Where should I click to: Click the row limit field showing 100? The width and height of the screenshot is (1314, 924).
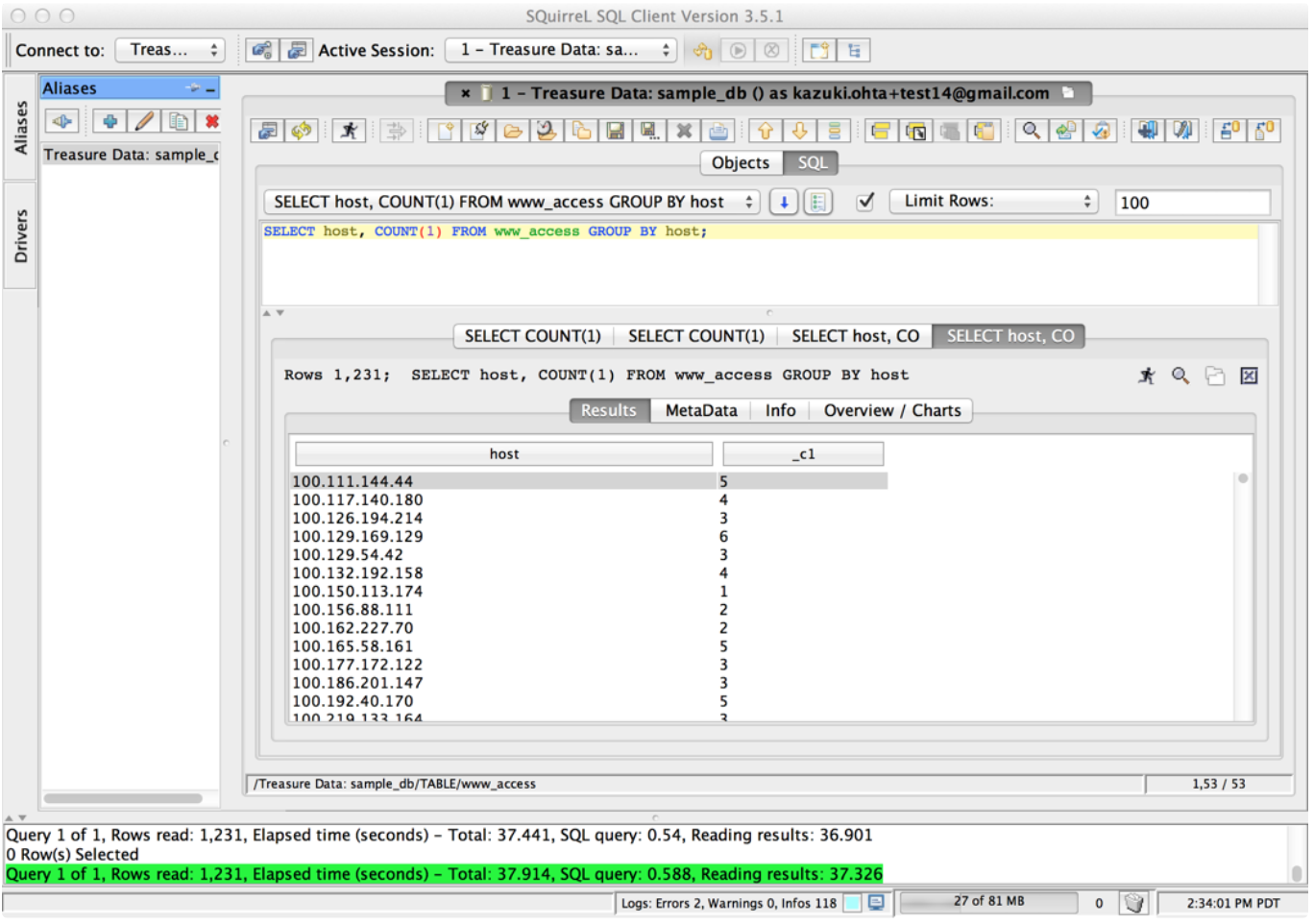pos(1191,203)
